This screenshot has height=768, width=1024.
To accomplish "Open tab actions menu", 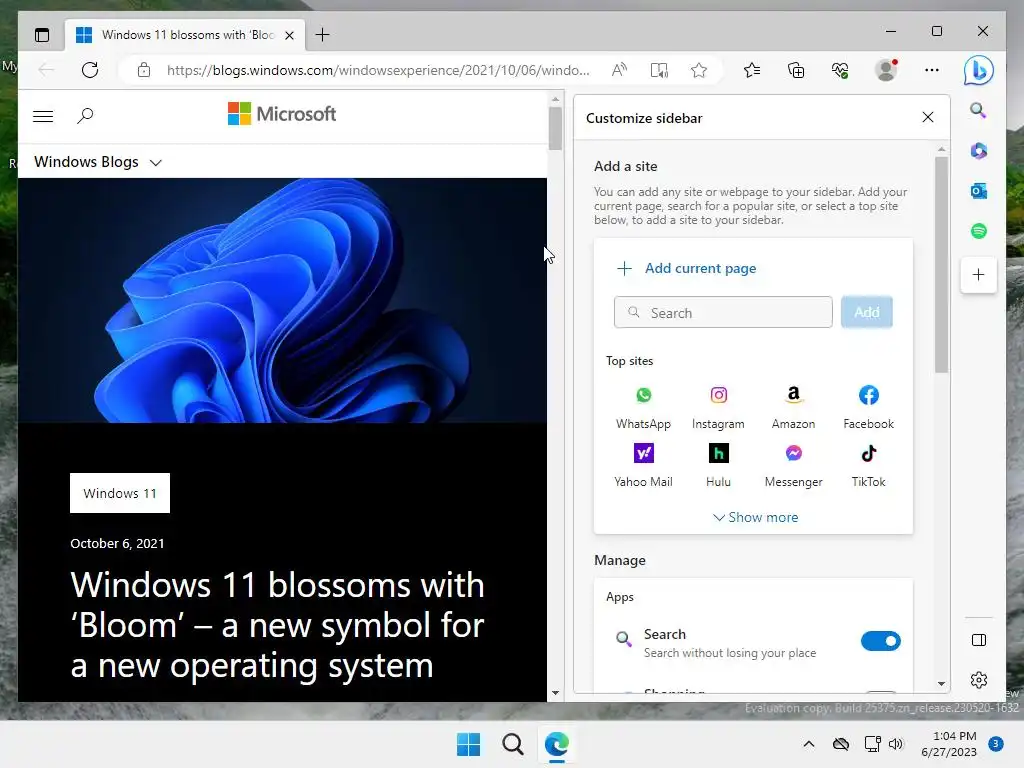I will (x=42, y=35).
